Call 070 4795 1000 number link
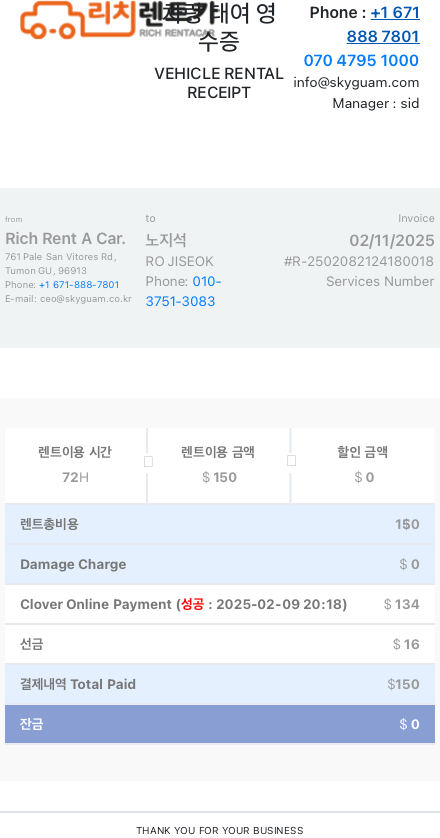 [361, 60]
